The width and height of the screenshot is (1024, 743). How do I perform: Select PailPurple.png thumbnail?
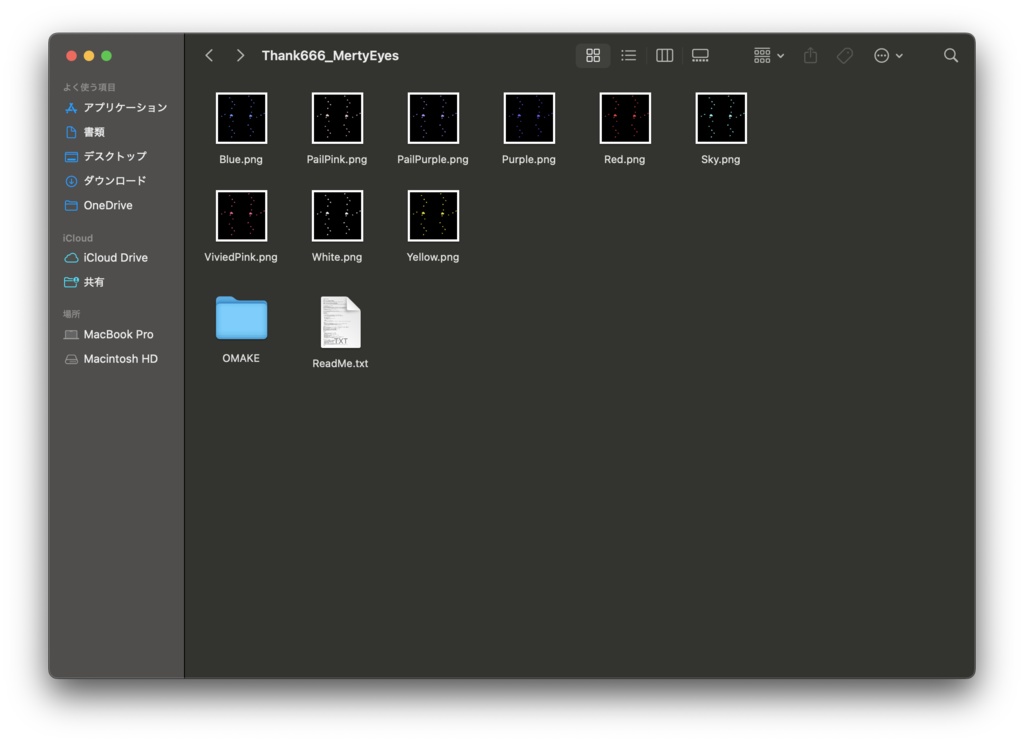point(433,118)
